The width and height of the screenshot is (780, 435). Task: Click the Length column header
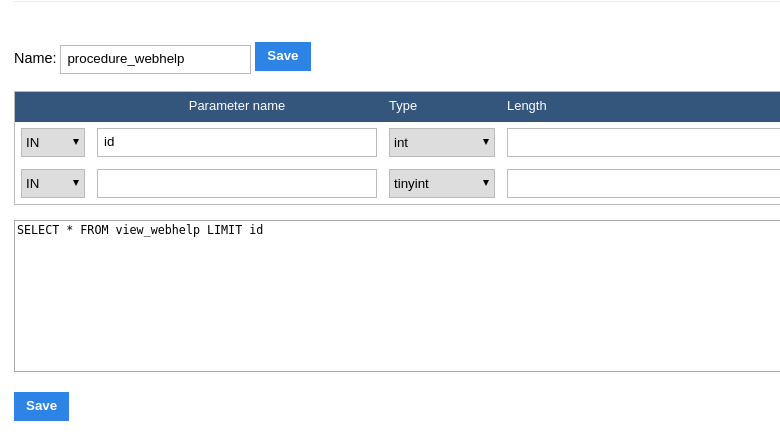point(526,106)
